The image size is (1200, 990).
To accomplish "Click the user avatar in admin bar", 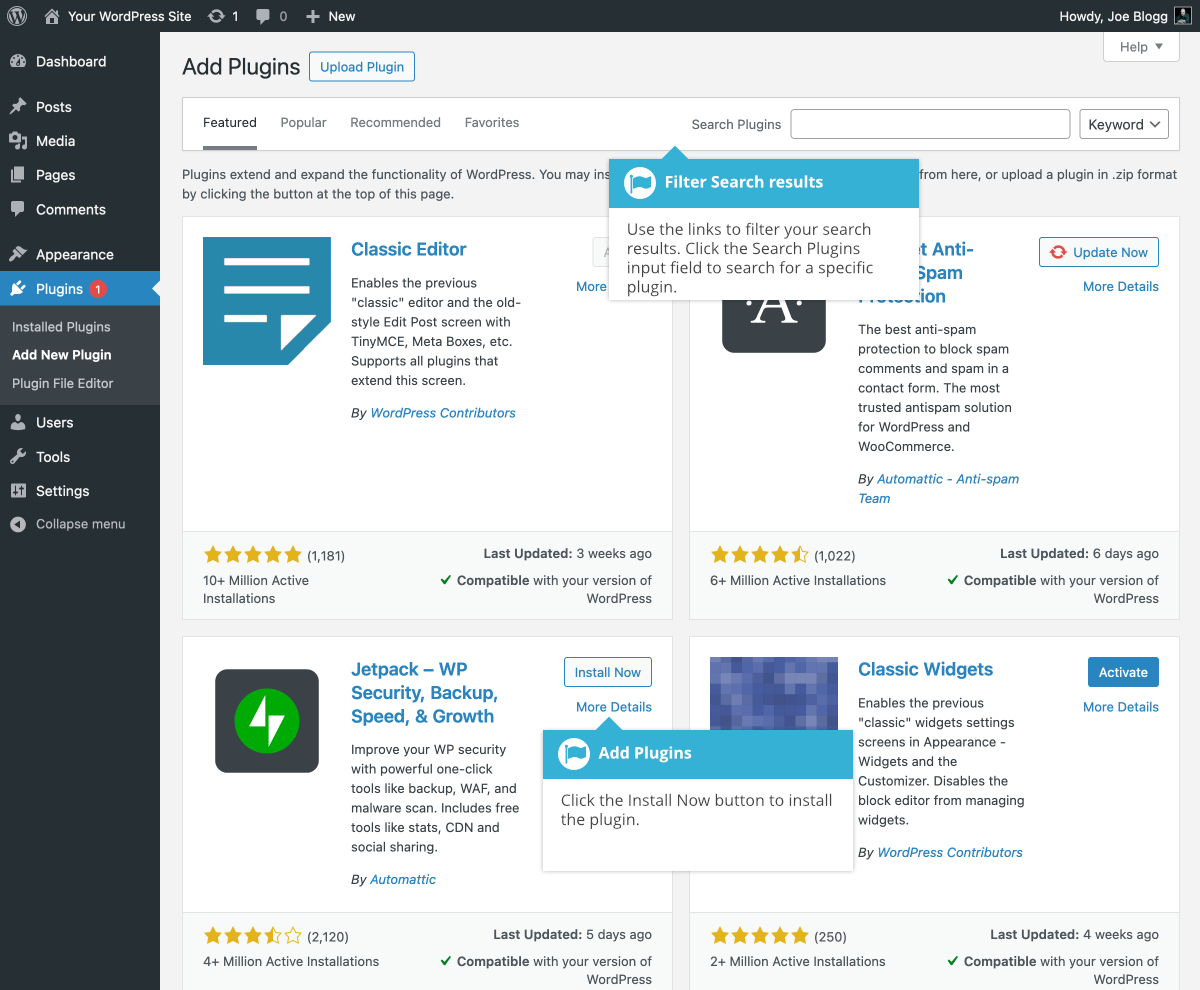I will [1182, 16].
